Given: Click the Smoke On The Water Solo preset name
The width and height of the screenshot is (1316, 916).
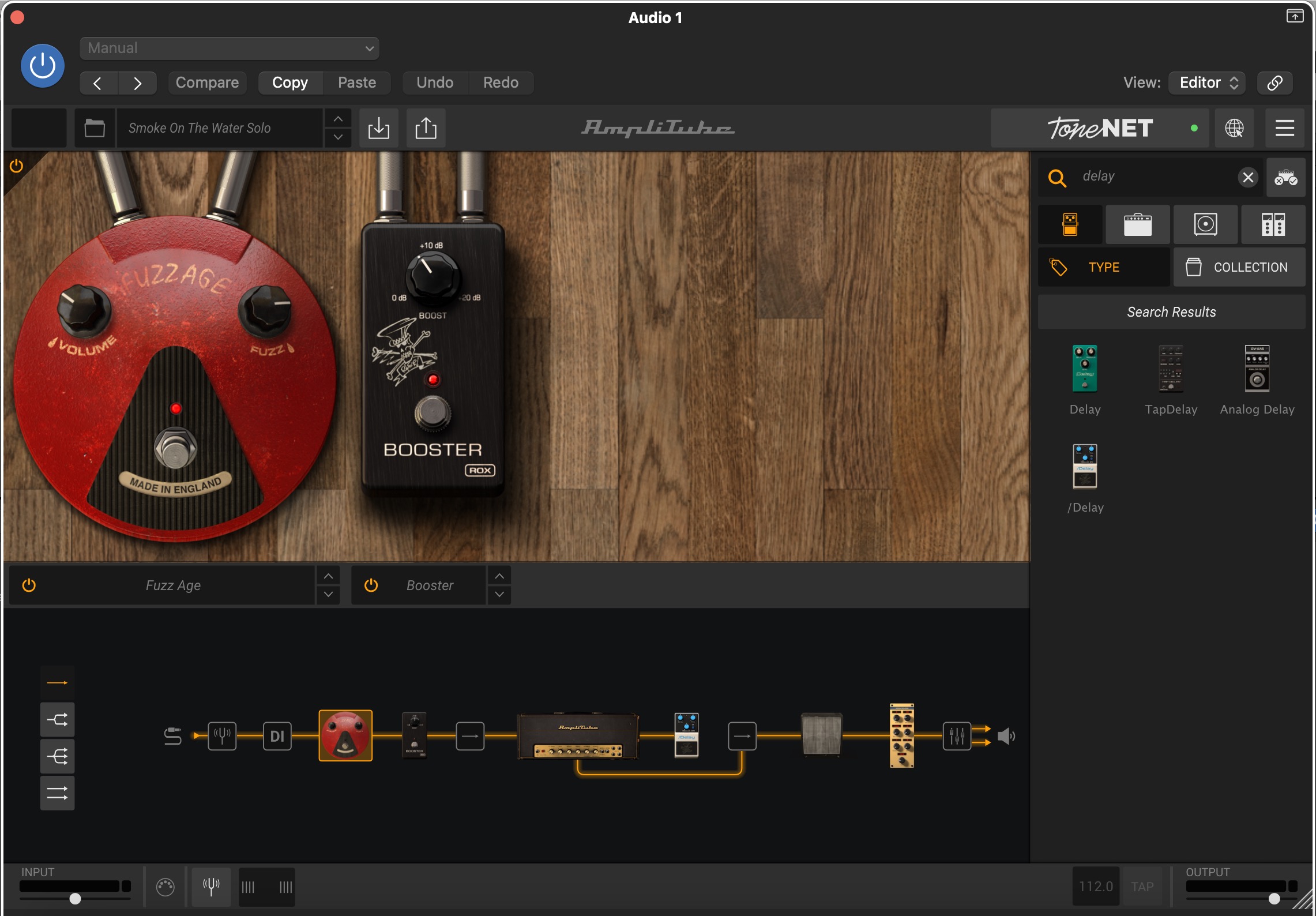Looking at the screenshot, I should coord(219,128).
